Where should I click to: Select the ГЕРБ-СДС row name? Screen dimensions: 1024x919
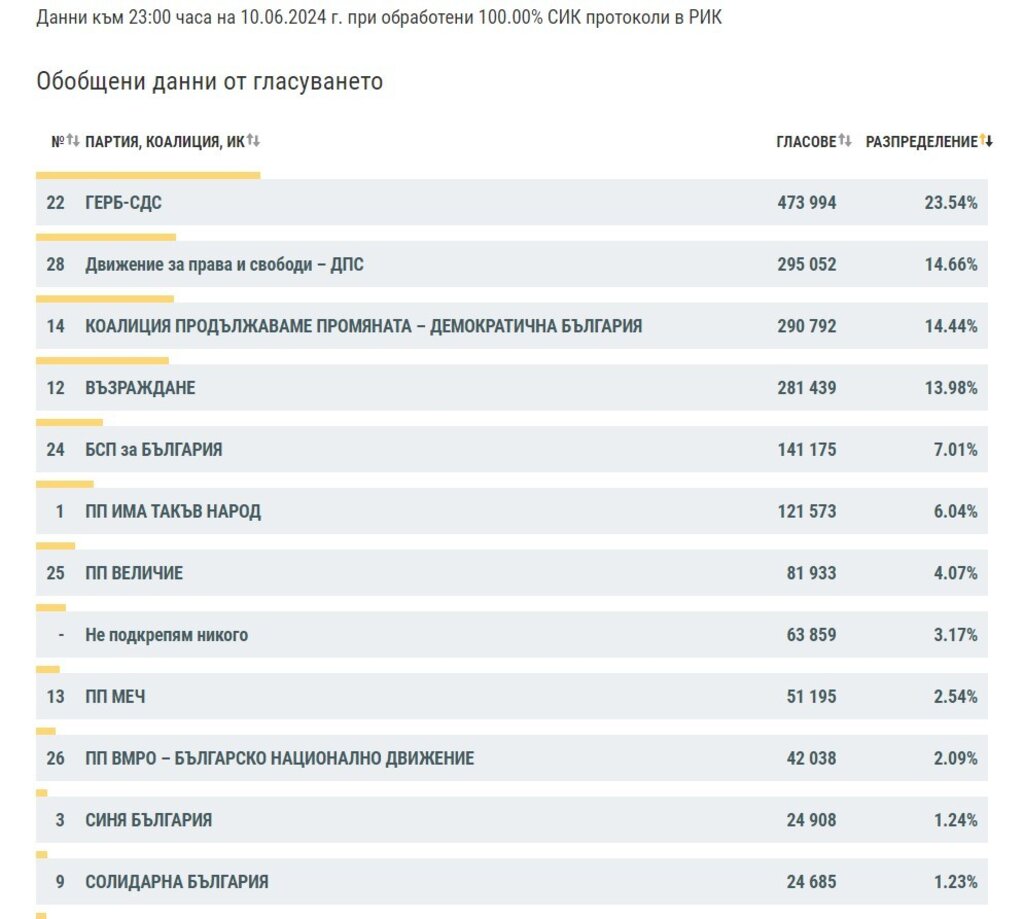pos(124,203)
